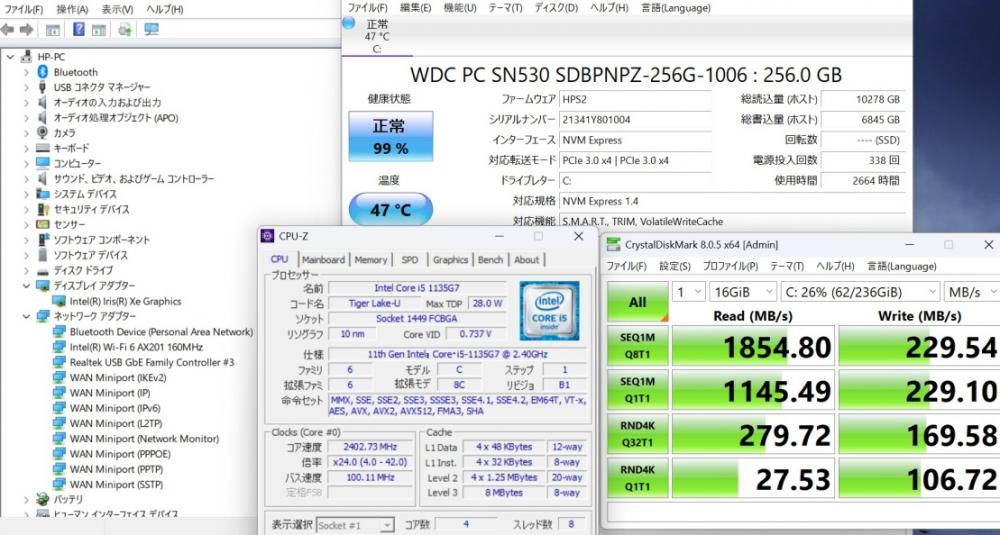Collapse the ネットワーク アダプター node
The height and width of the screenshot is (535, 1000).
point(26,316)
